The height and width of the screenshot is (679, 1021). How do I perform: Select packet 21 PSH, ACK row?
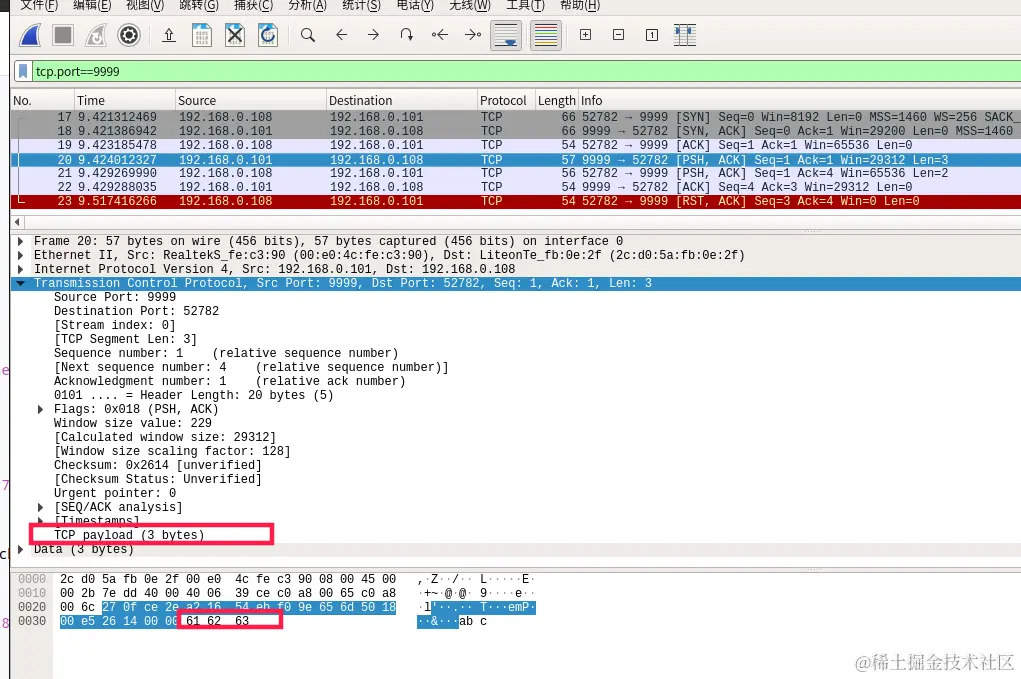point(516,173)
